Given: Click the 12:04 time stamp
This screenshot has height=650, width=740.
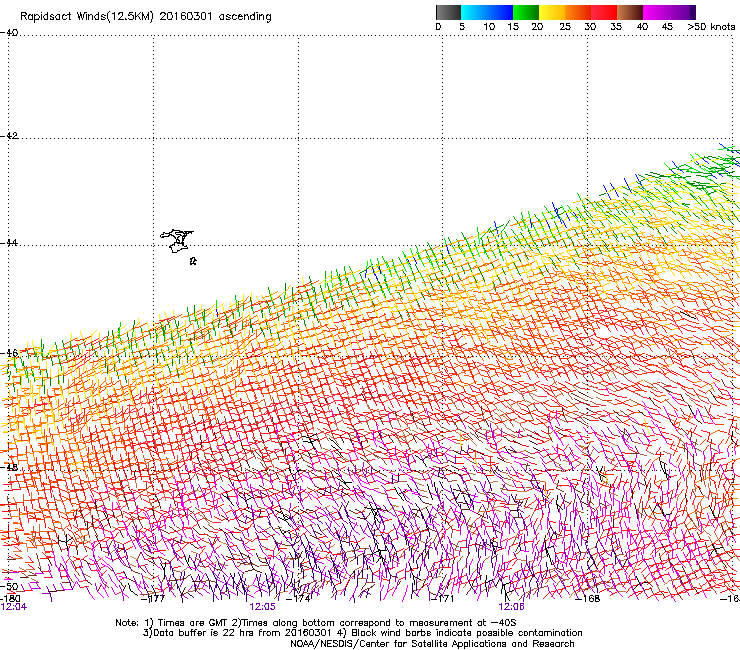Looking at the screenshot, I should (x=14, y=607).
